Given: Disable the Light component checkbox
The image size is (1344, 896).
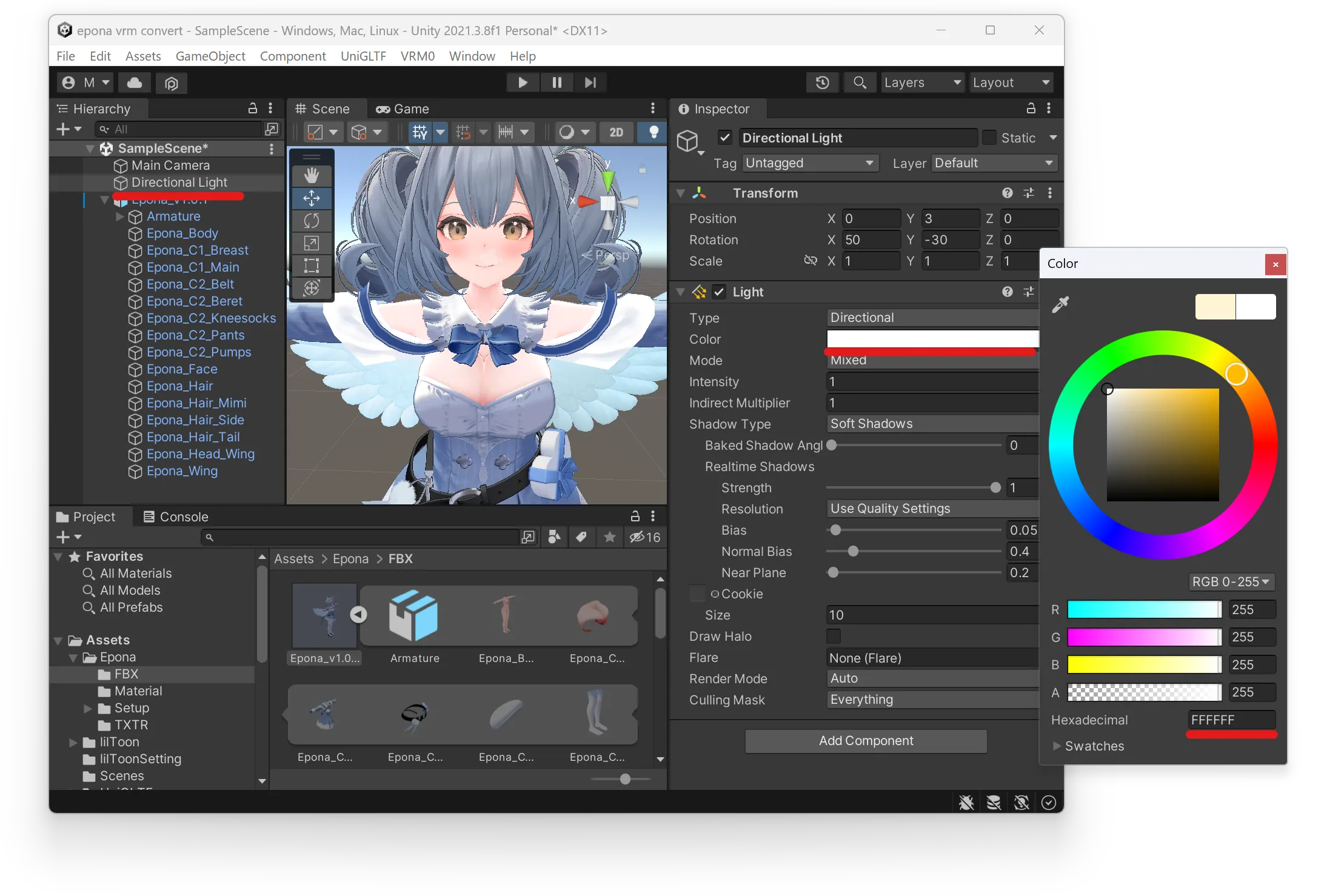Looking at the screenshot, I should coord(719,292).
